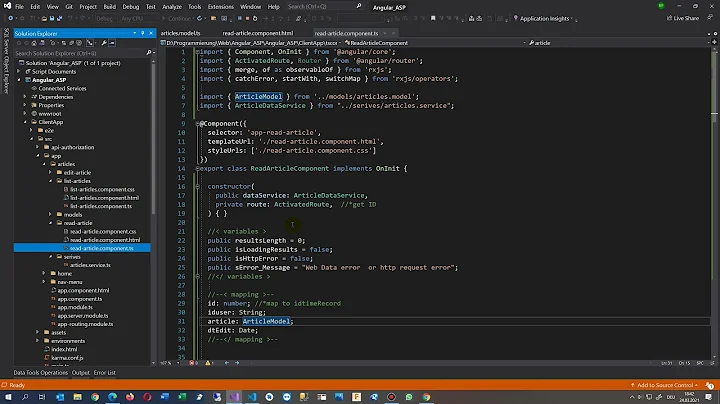Open the Any CPU platform dropdown

(x=139, y=18)
